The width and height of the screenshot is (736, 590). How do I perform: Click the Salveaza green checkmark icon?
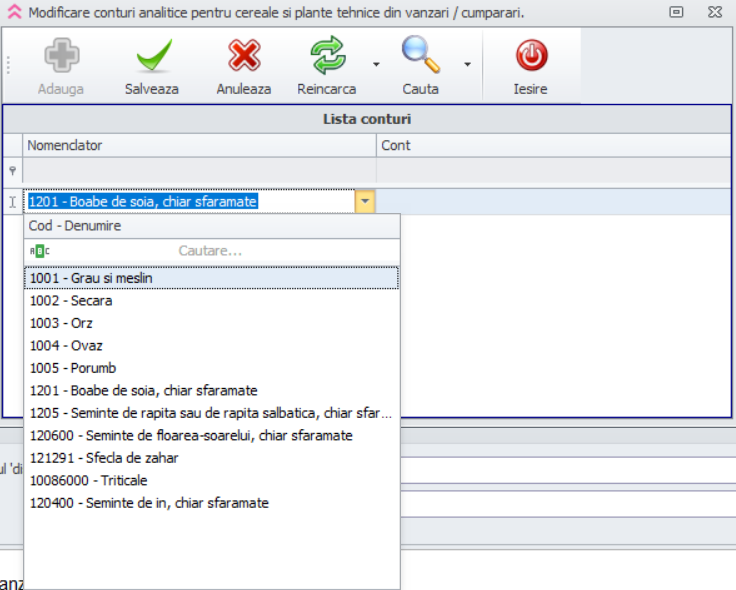pyautogui.click(x=152, y=57)
